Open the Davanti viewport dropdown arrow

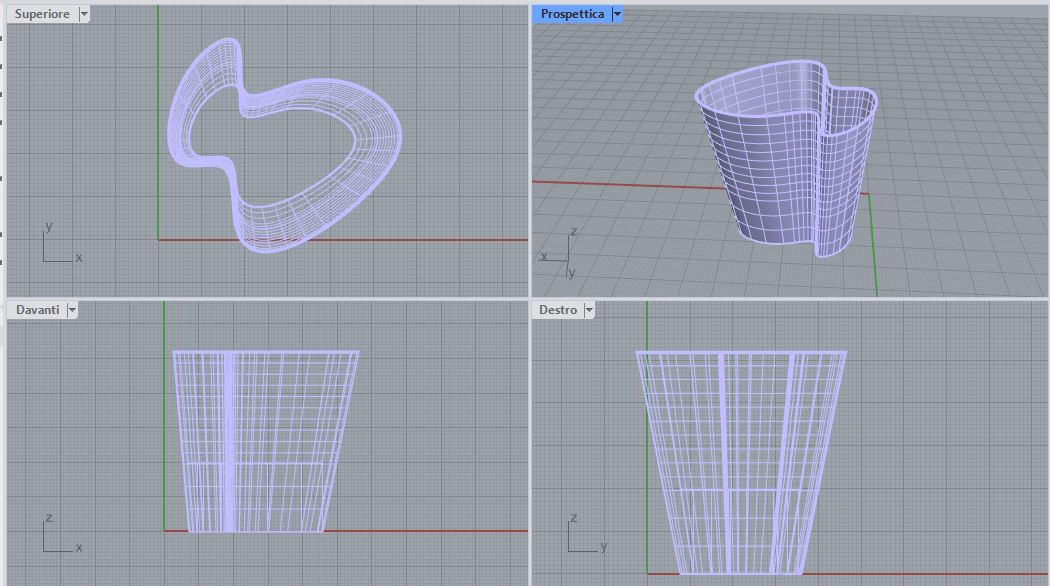pos(72,310)
